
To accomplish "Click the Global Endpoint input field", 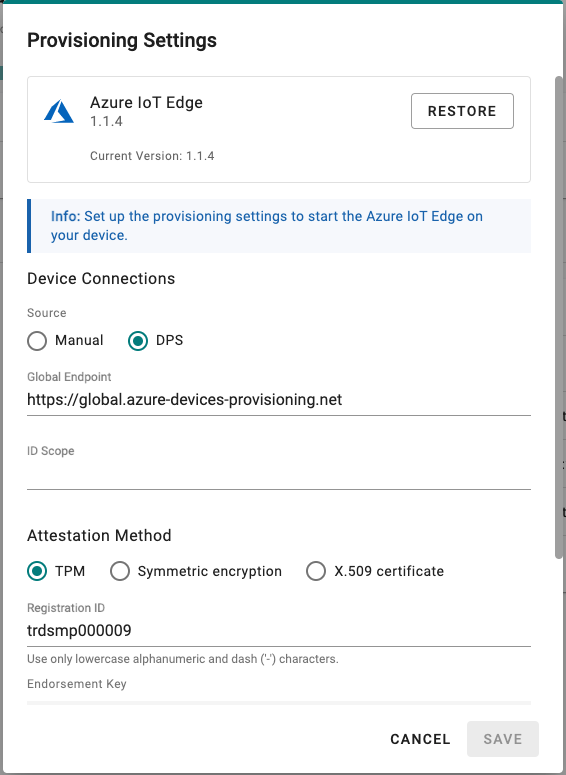I will (x=279, y=400).
